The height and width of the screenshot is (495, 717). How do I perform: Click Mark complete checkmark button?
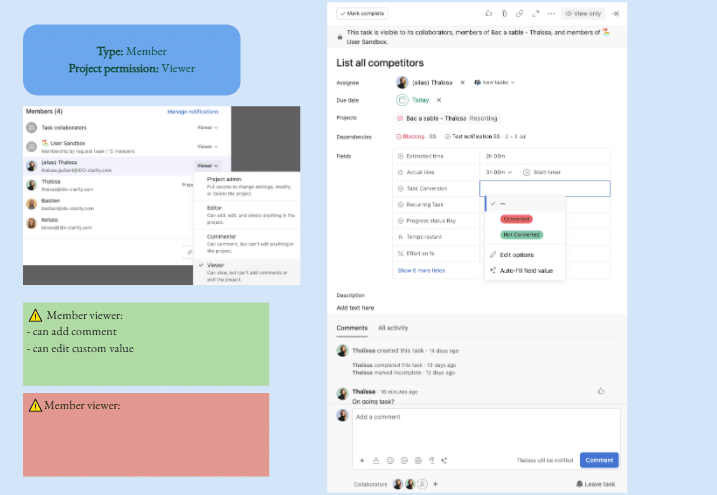[x=362, y=14]
